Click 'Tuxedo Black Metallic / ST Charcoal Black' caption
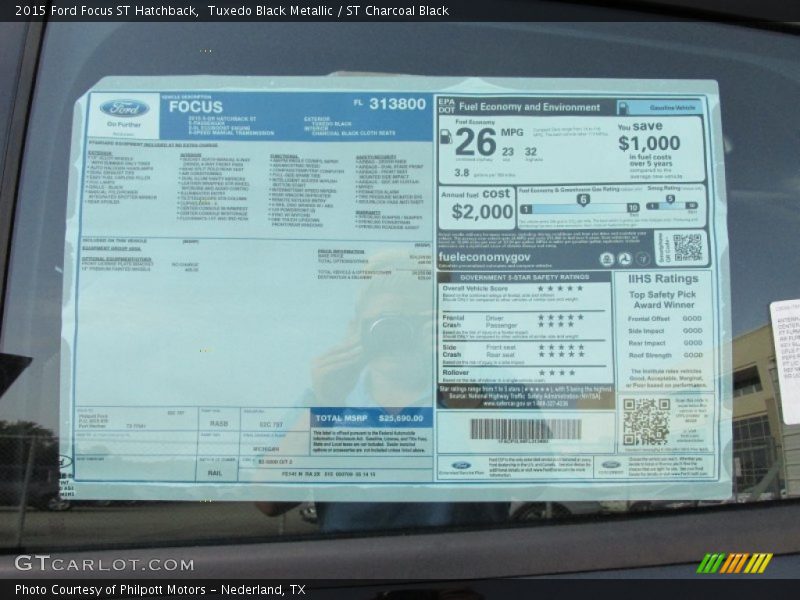The width and height of the screenshot is (800, 600). point(328,11)
